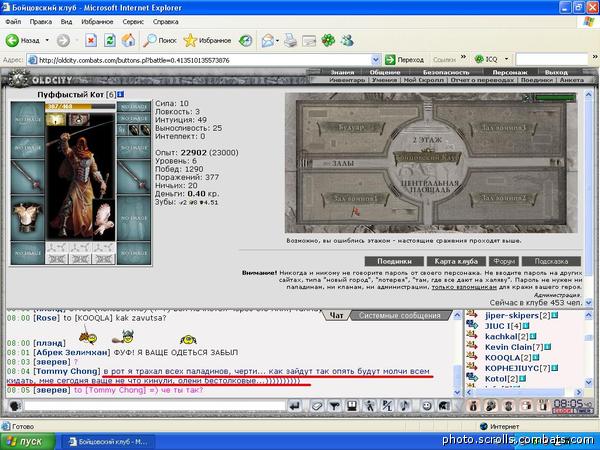Click the Windows пуск Start button
The height and width of the screenshot is (450, 600).
pyautogui.click(x=27, y=442)
